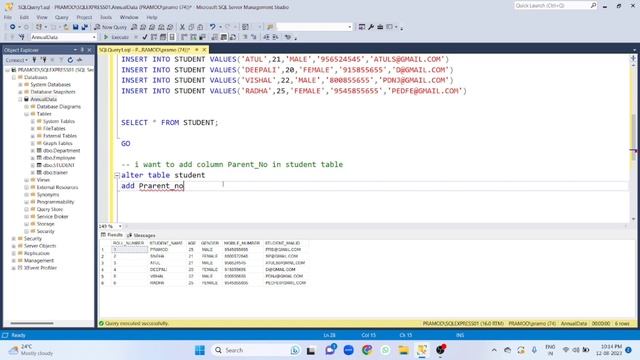Select the System Tables folder
The image size is (640, 360).
coord(58,121)
